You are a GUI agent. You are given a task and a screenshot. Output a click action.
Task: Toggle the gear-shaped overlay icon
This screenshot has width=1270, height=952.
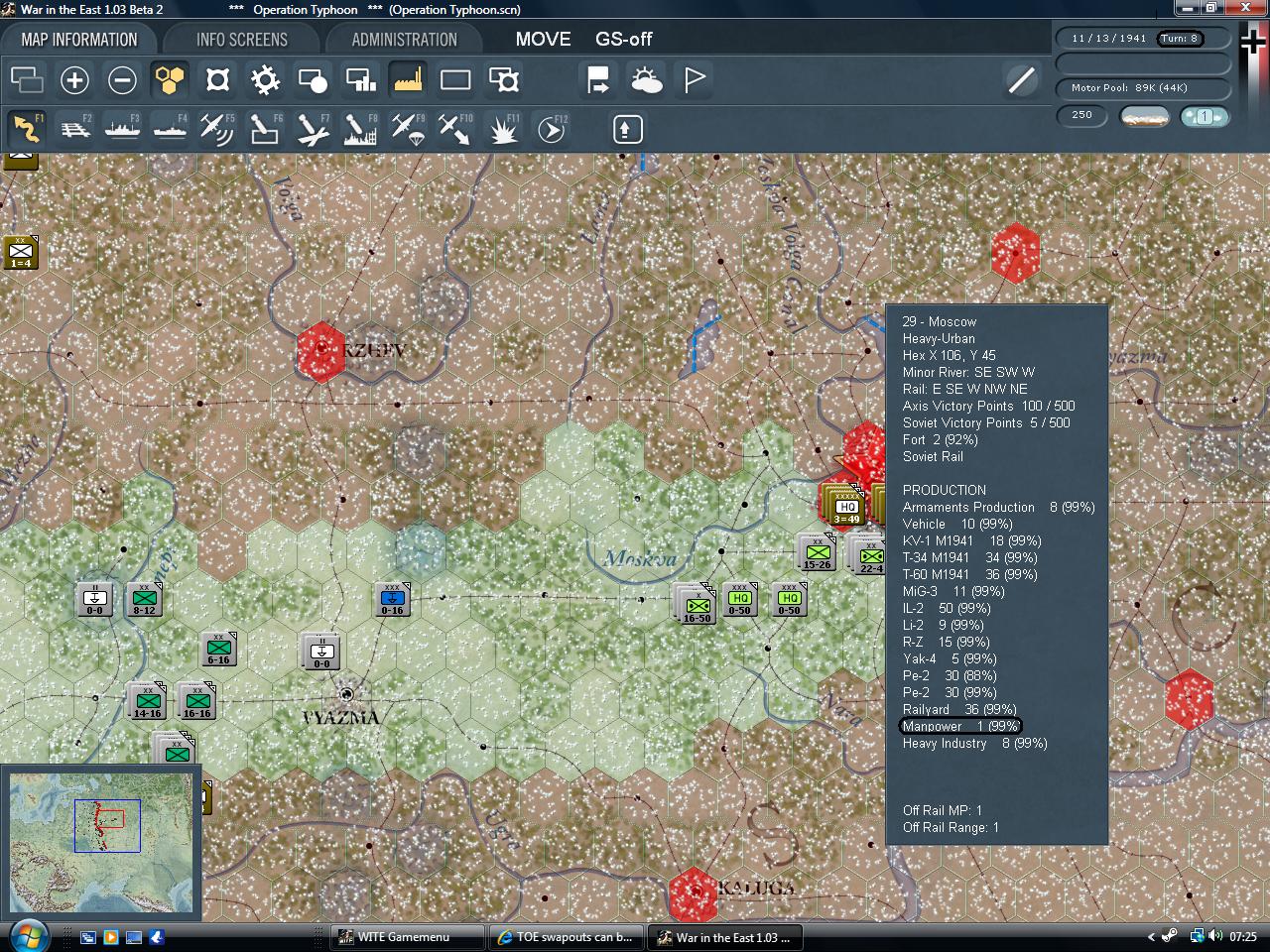point(265,79)
